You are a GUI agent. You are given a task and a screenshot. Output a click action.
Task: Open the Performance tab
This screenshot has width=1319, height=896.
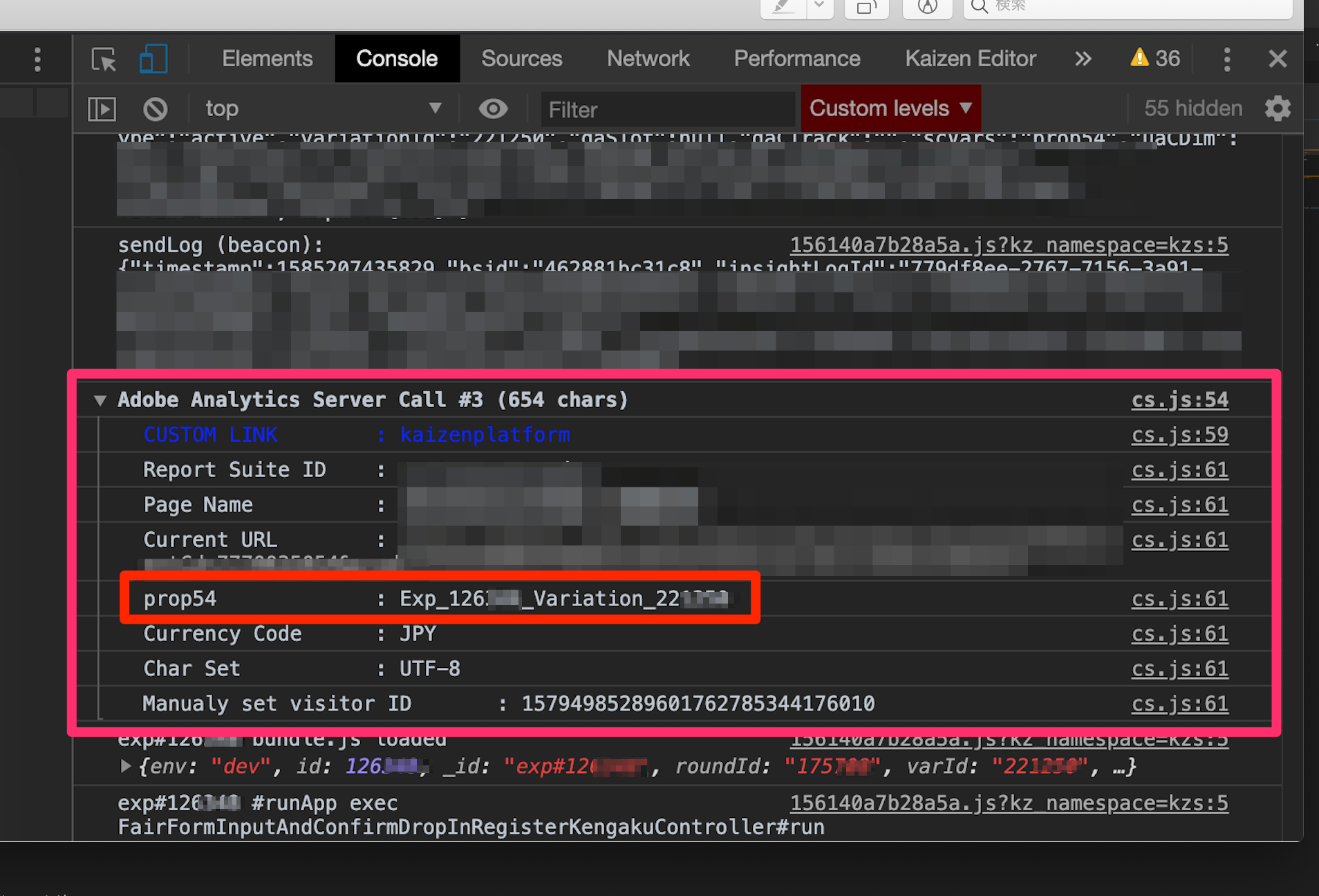[797, 59]
